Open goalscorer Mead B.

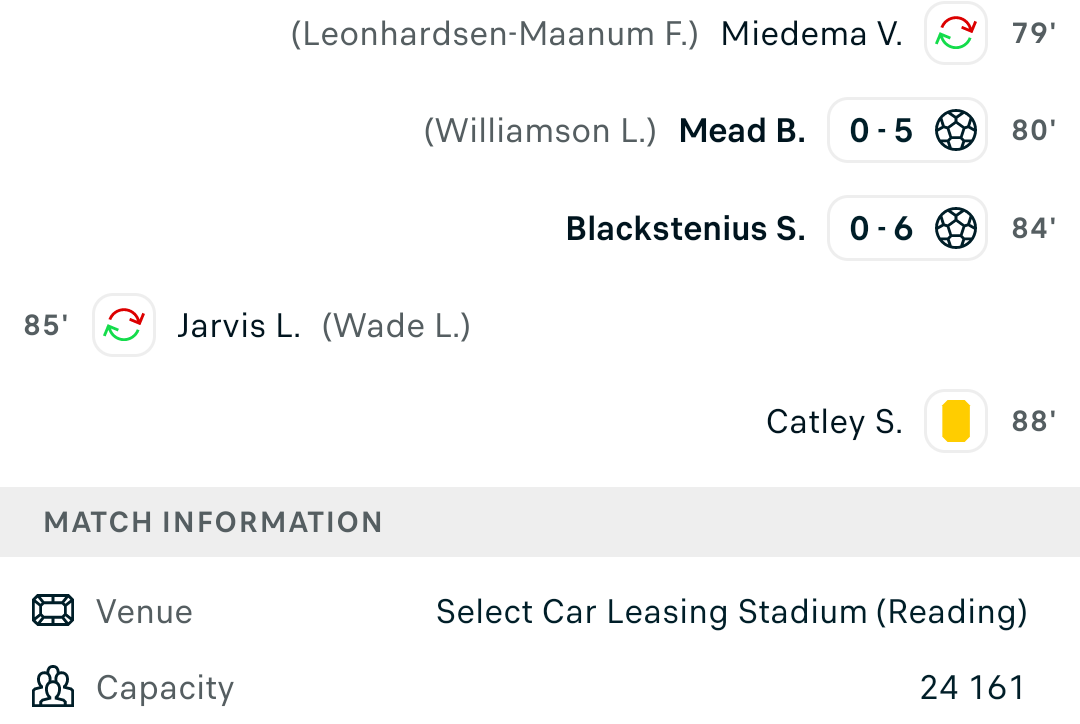742,131
